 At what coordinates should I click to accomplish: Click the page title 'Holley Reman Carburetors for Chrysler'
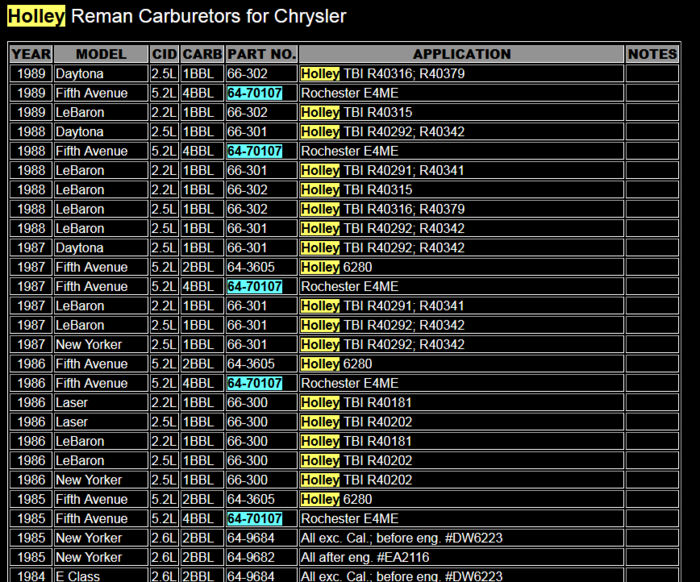pos(177,17)
